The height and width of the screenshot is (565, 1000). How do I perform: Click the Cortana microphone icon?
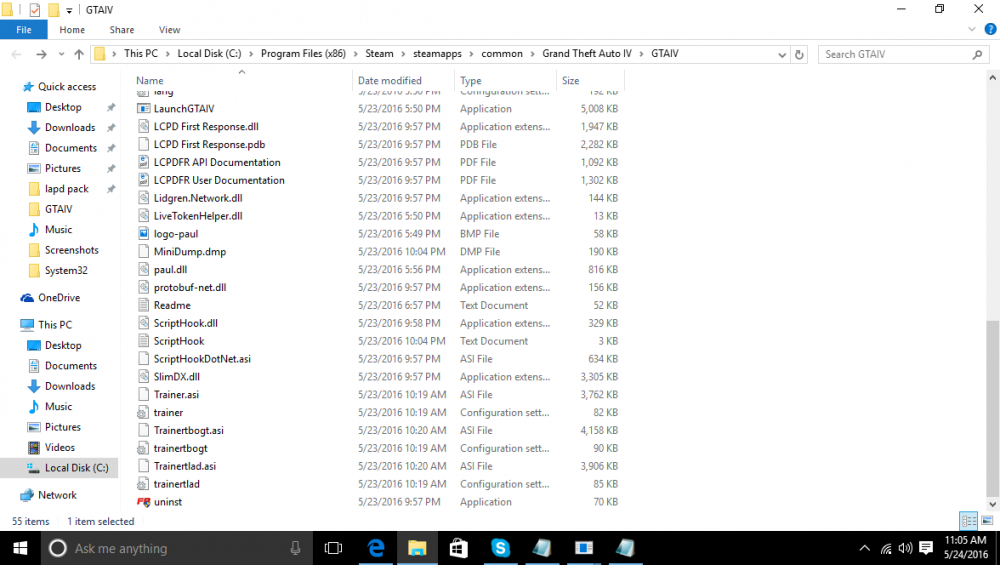[295, 548]
